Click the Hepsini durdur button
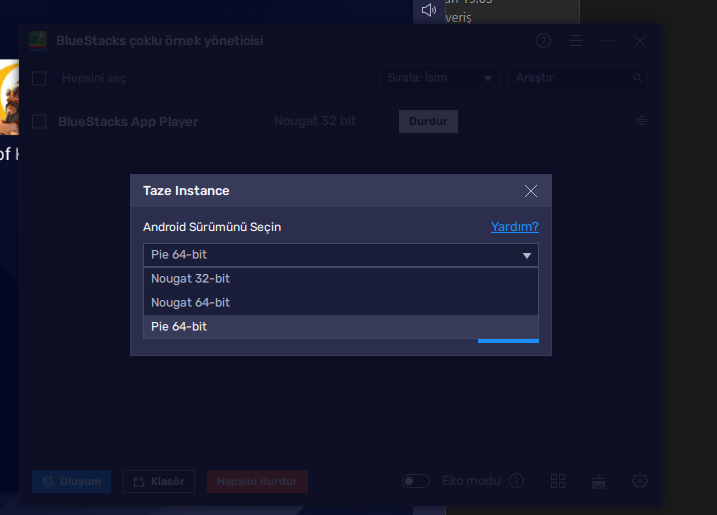The width and height of the screenshot is (717, 515). (257, 481)
